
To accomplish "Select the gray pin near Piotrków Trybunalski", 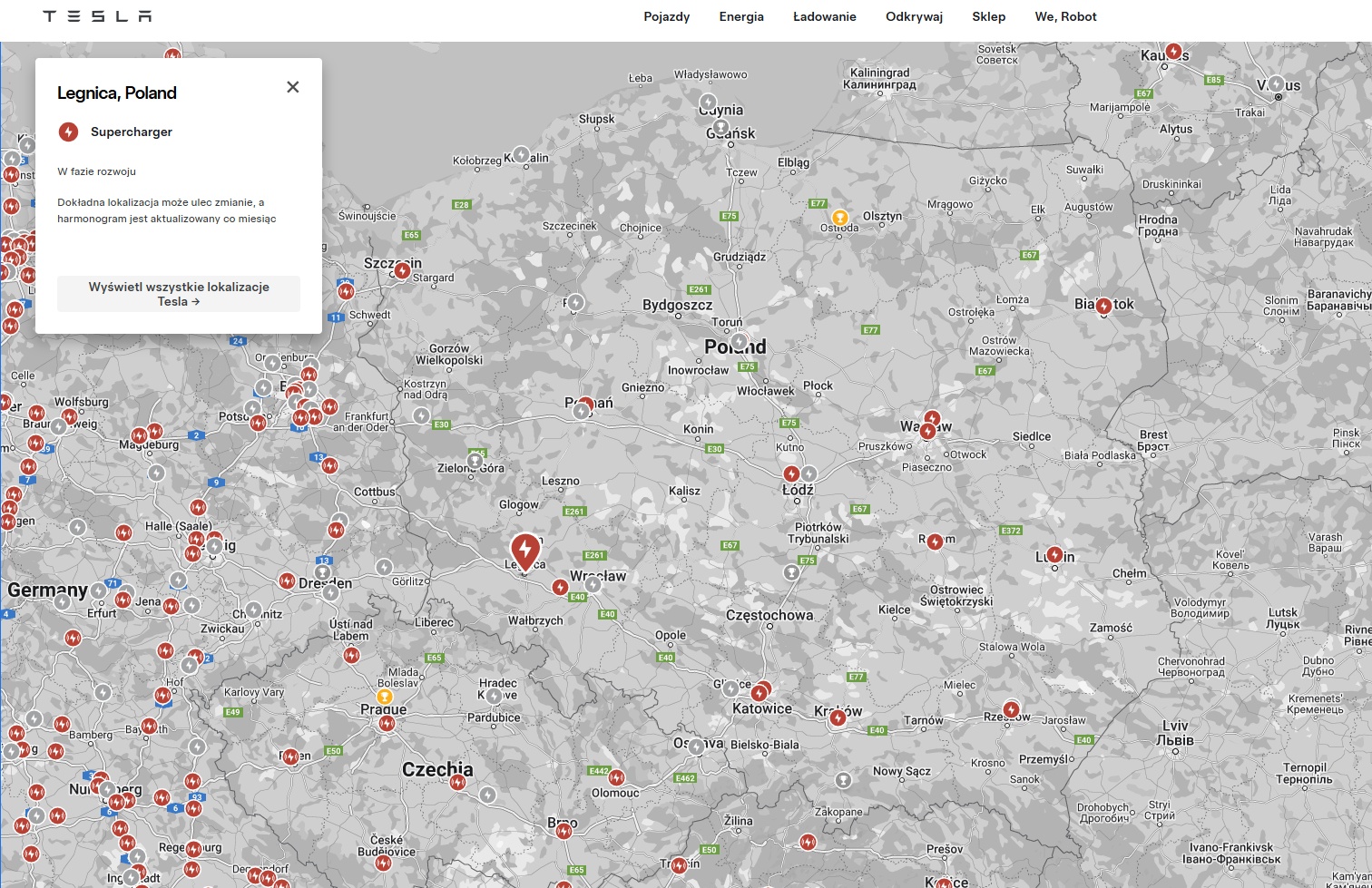I will 792,572.
